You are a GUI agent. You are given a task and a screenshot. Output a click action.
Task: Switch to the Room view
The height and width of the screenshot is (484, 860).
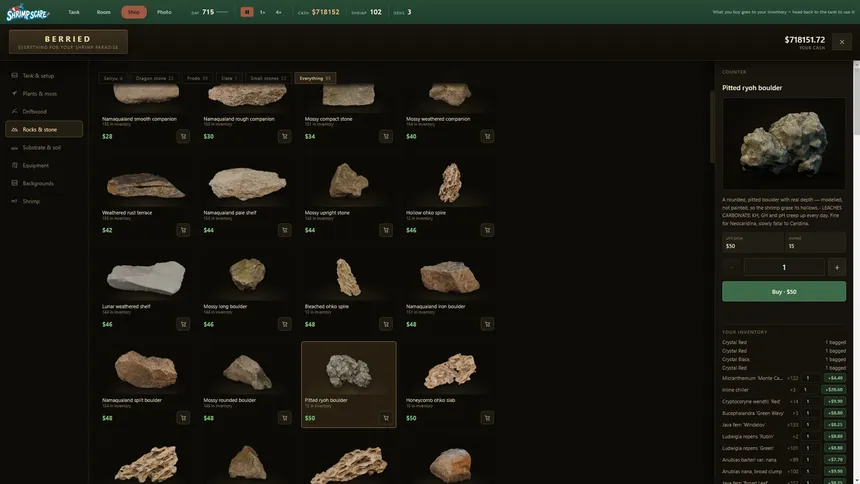pyautogui.click(x=104, y=12)
